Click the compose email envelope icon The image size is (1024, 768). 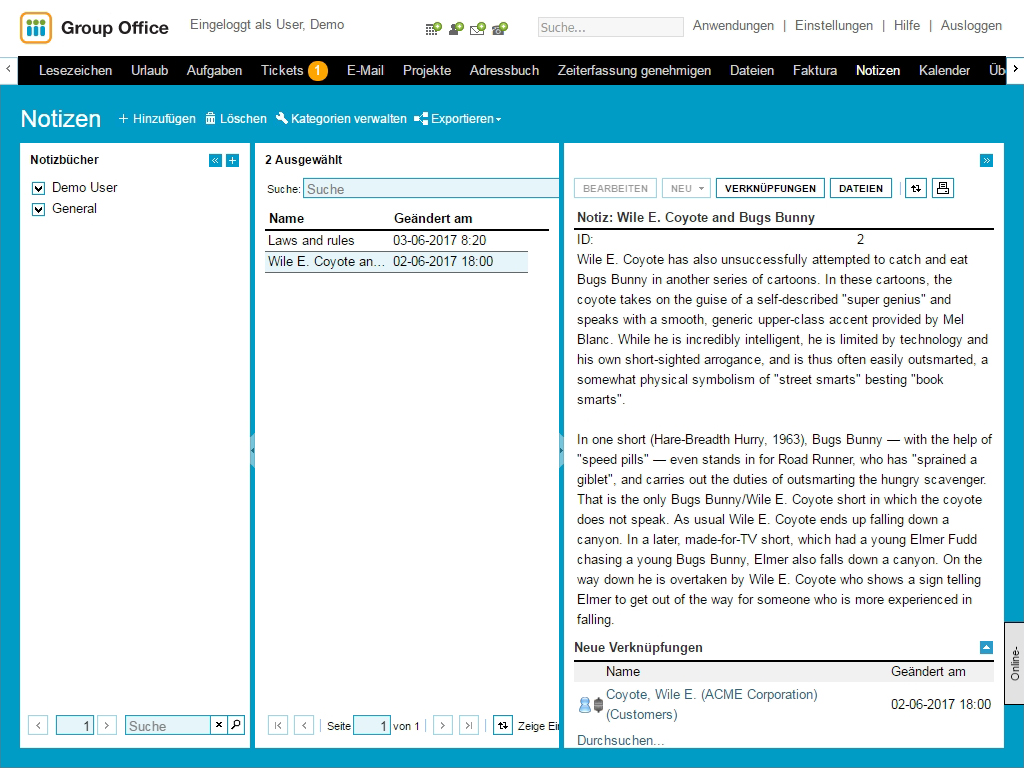(478, 28)
